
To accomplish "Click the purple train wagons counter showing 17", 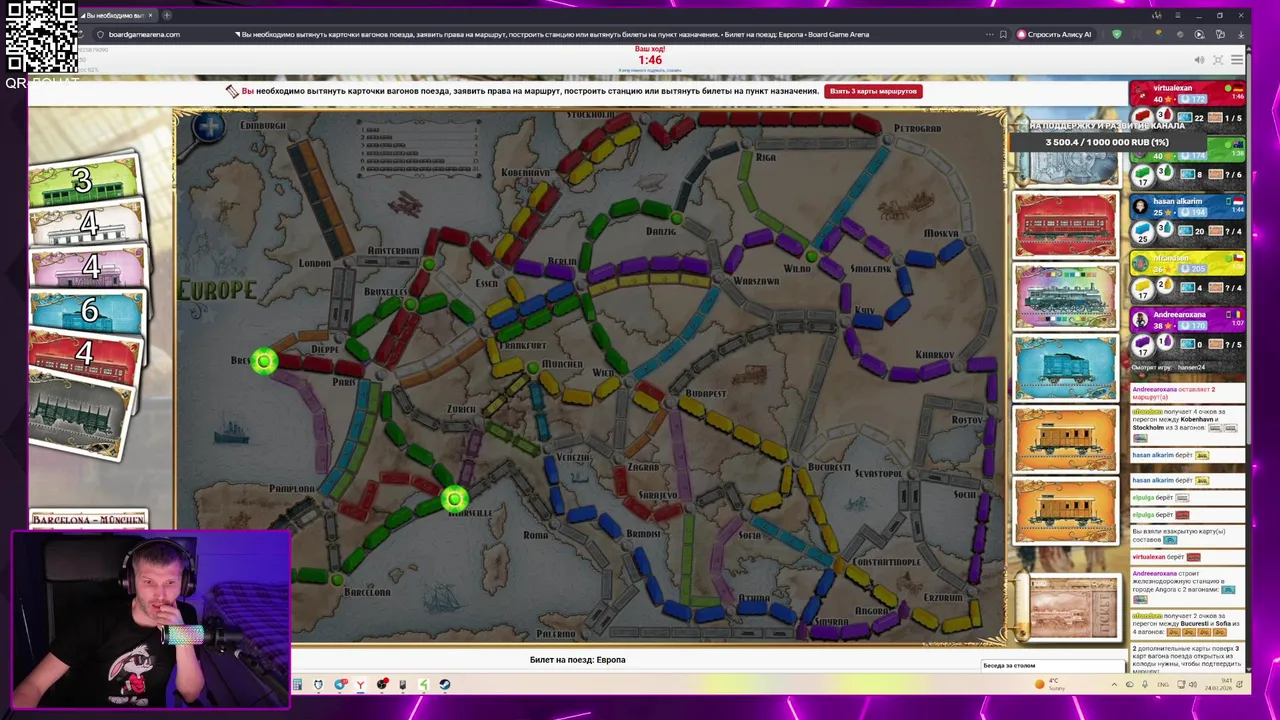I will pyautogui.click(x=1143, y=345).
